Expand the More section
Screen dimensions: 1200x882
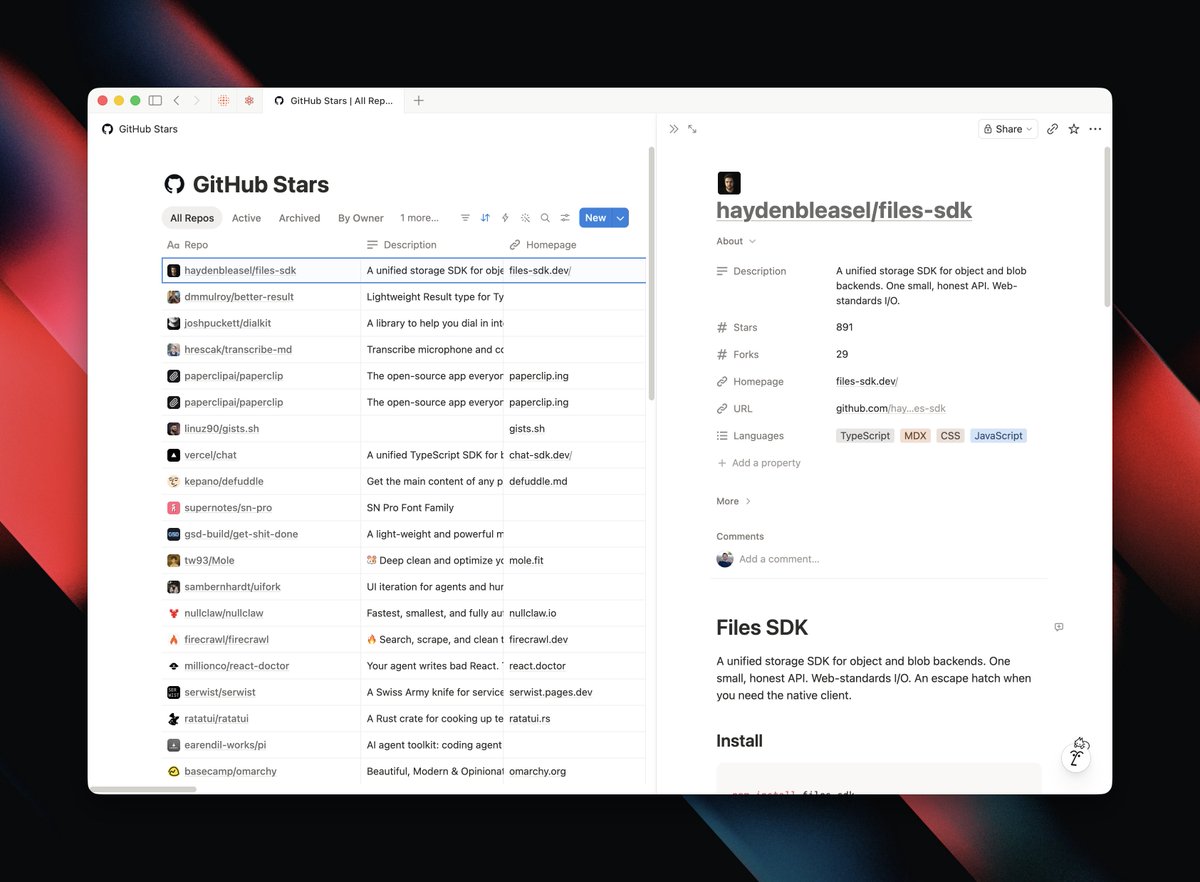point(734,501)
